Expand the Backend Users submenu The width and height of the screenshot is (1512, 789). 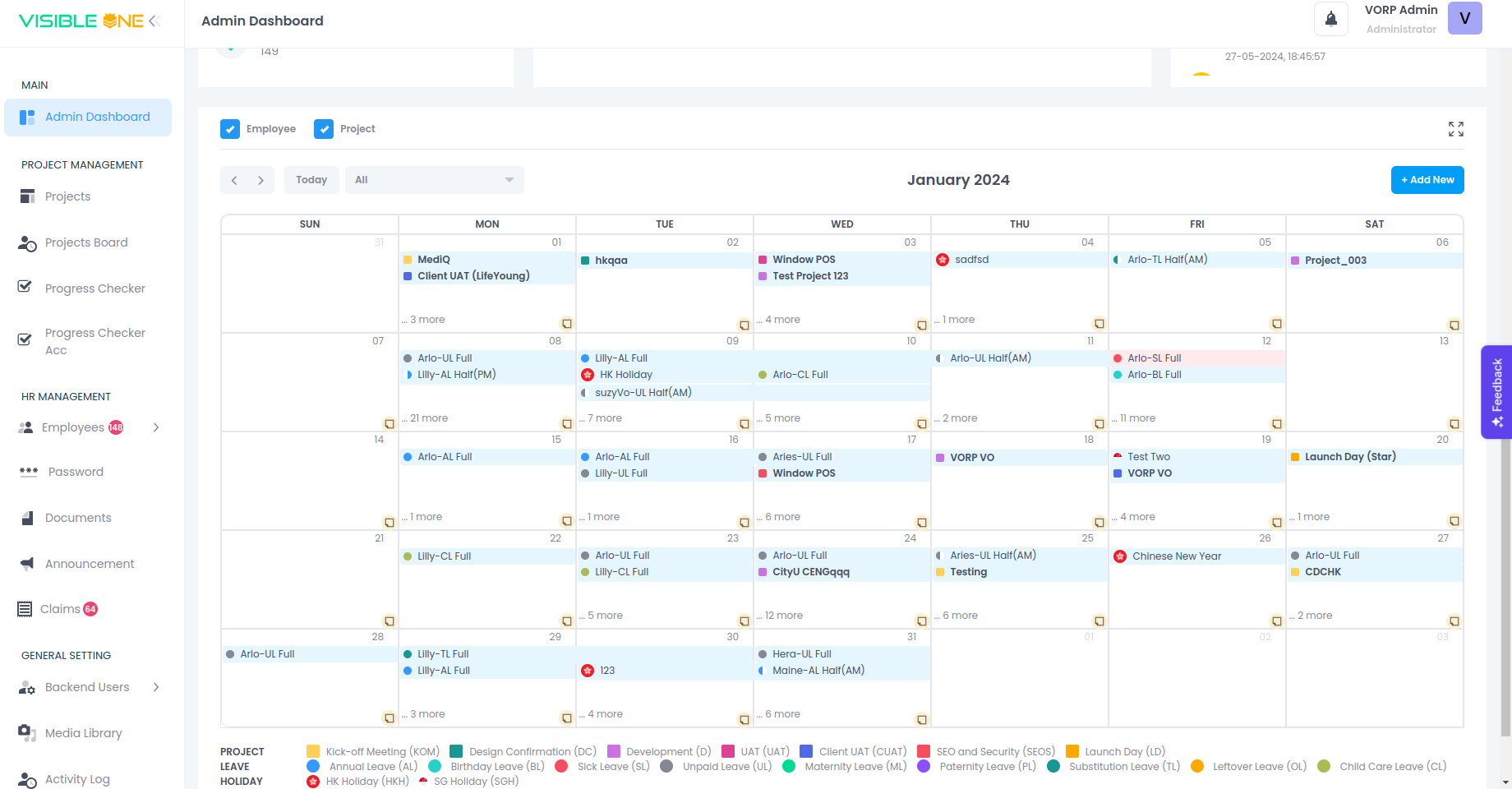(x=155, y=687)
